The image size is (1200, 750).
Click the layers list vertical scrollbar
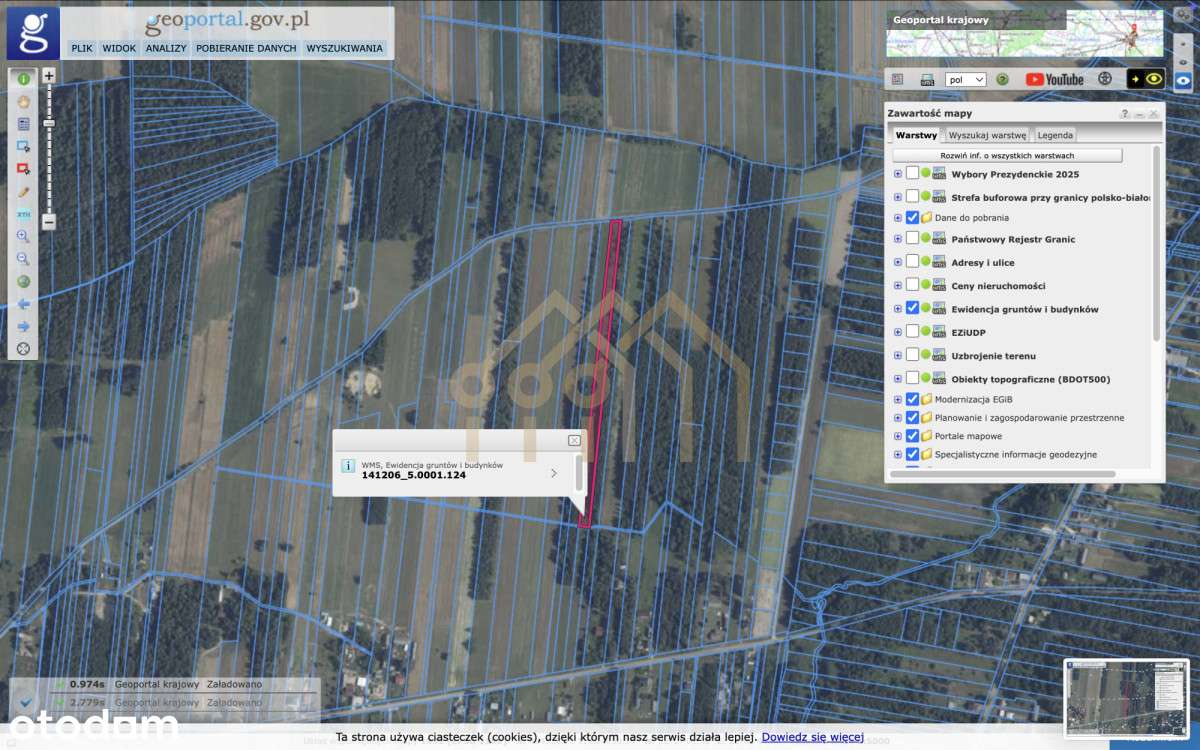click(x=1157, y=243)
